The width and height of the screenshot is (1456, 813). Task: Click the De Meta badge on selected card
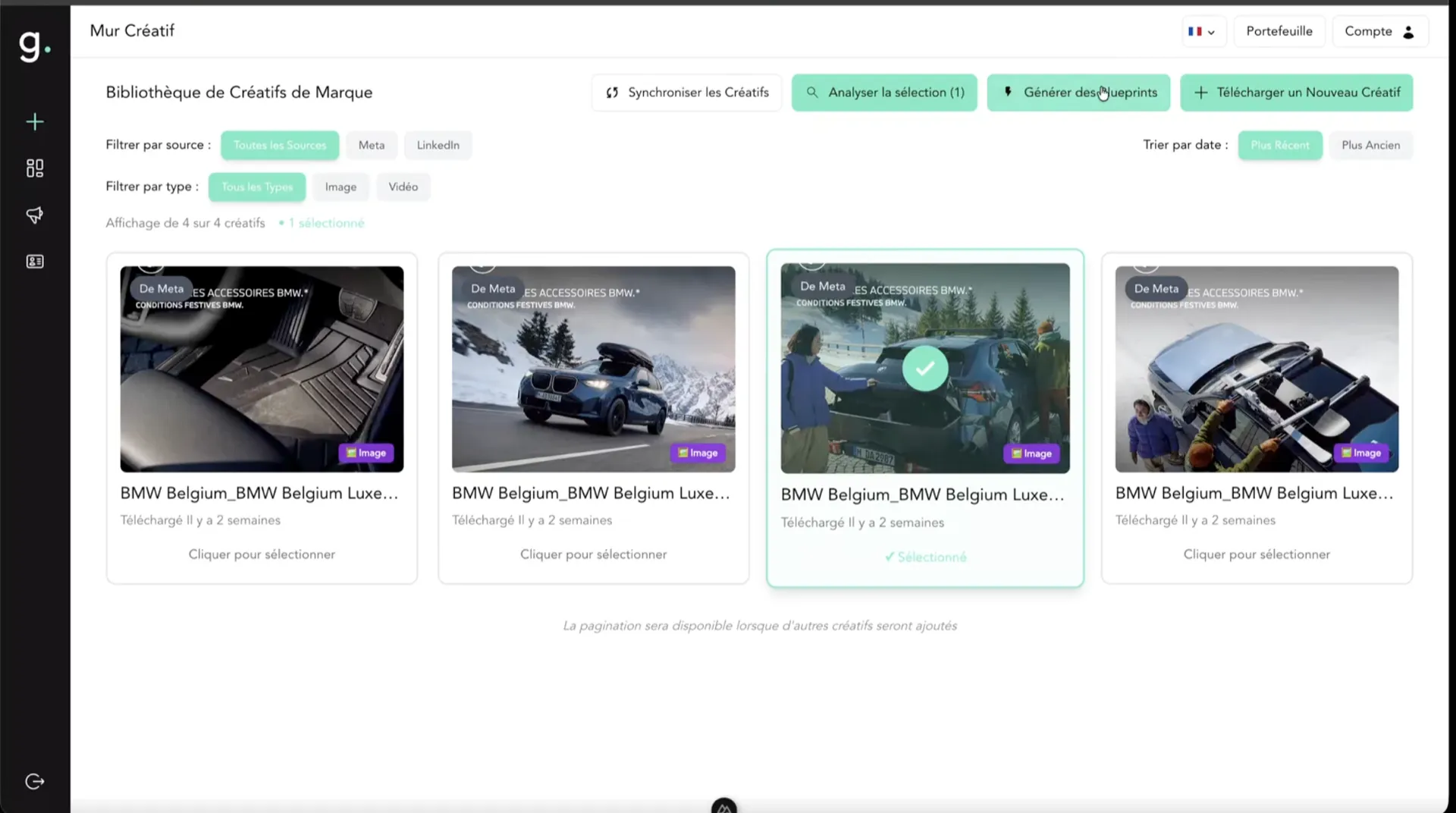click(823, 287)
